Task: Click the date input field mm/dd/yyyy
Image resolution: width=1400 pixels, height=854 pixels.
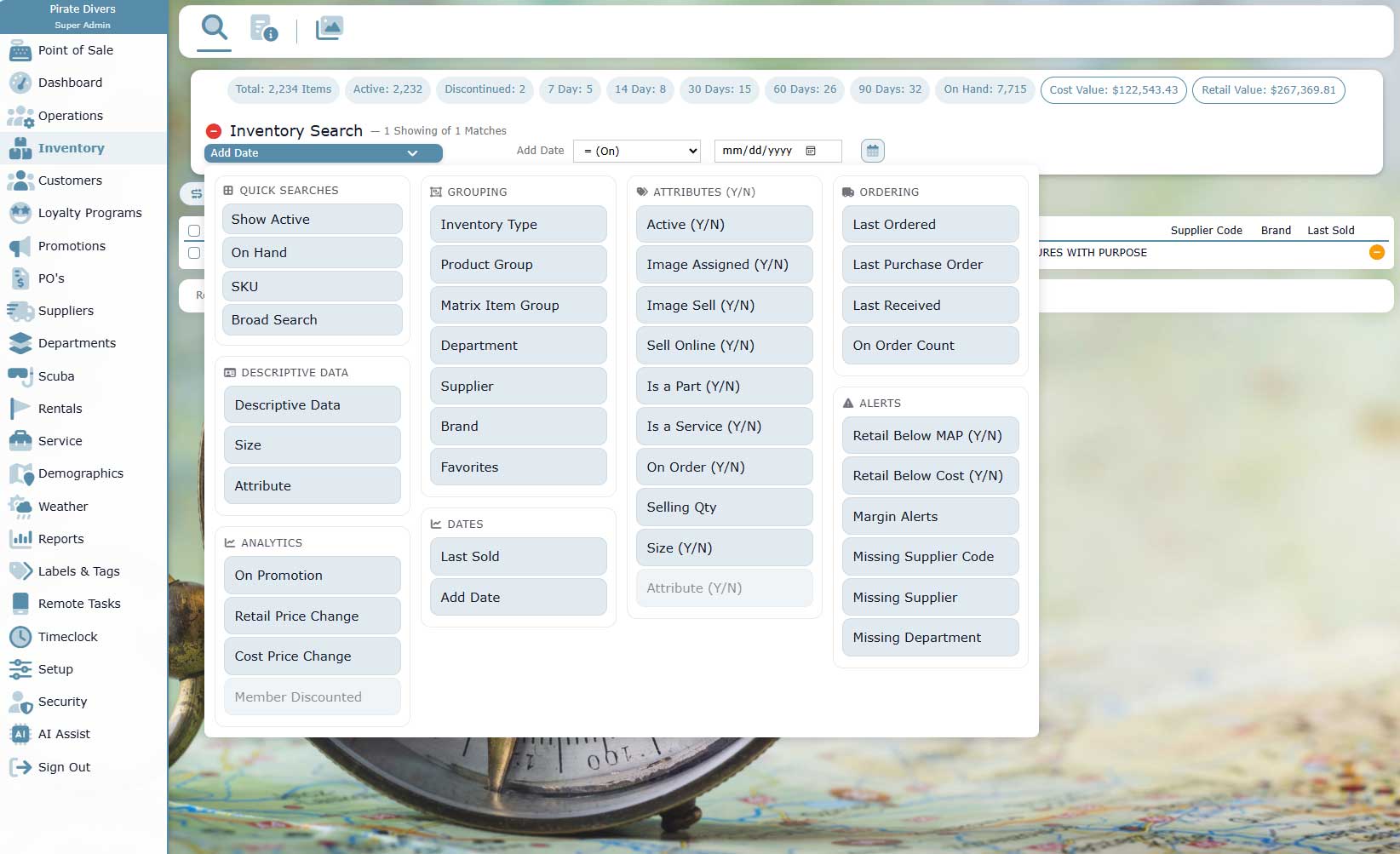Action: click(x=777, y=151)
